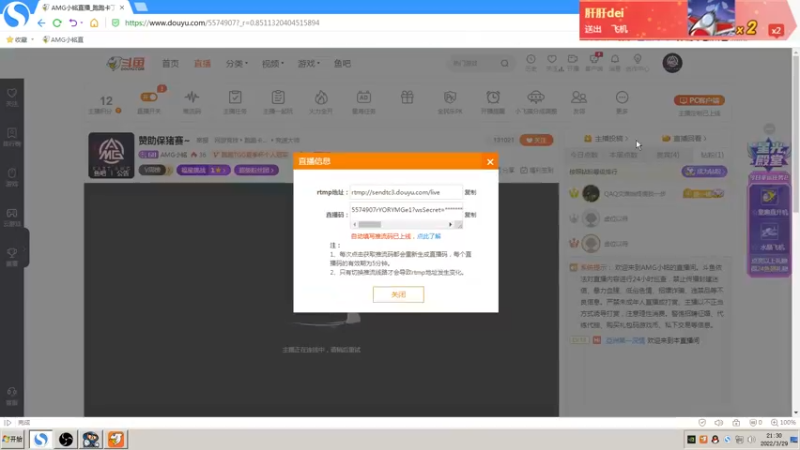Open the 火力全开 flame icon

point(321,97)
